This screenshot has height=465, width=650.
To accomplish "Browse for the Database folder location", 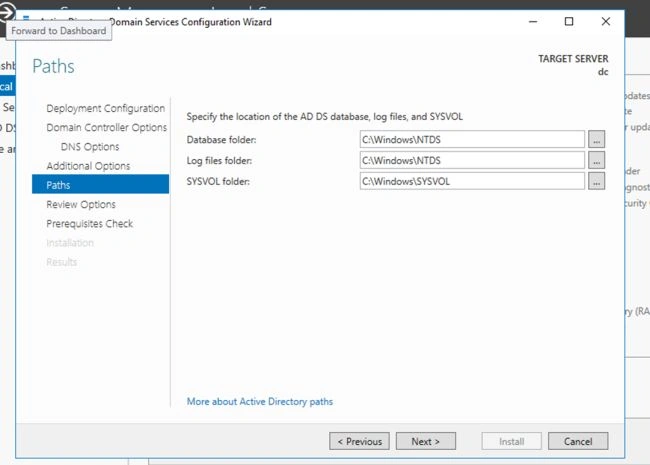I will coord(596,140).
